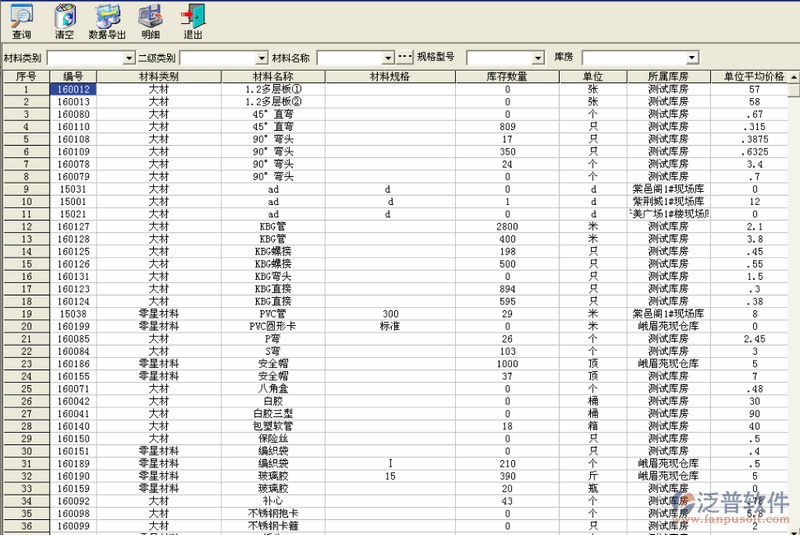Click code cell 160190
Image resolution: width=800 pixels, height=535 pixels.
[x=73, y=476]
